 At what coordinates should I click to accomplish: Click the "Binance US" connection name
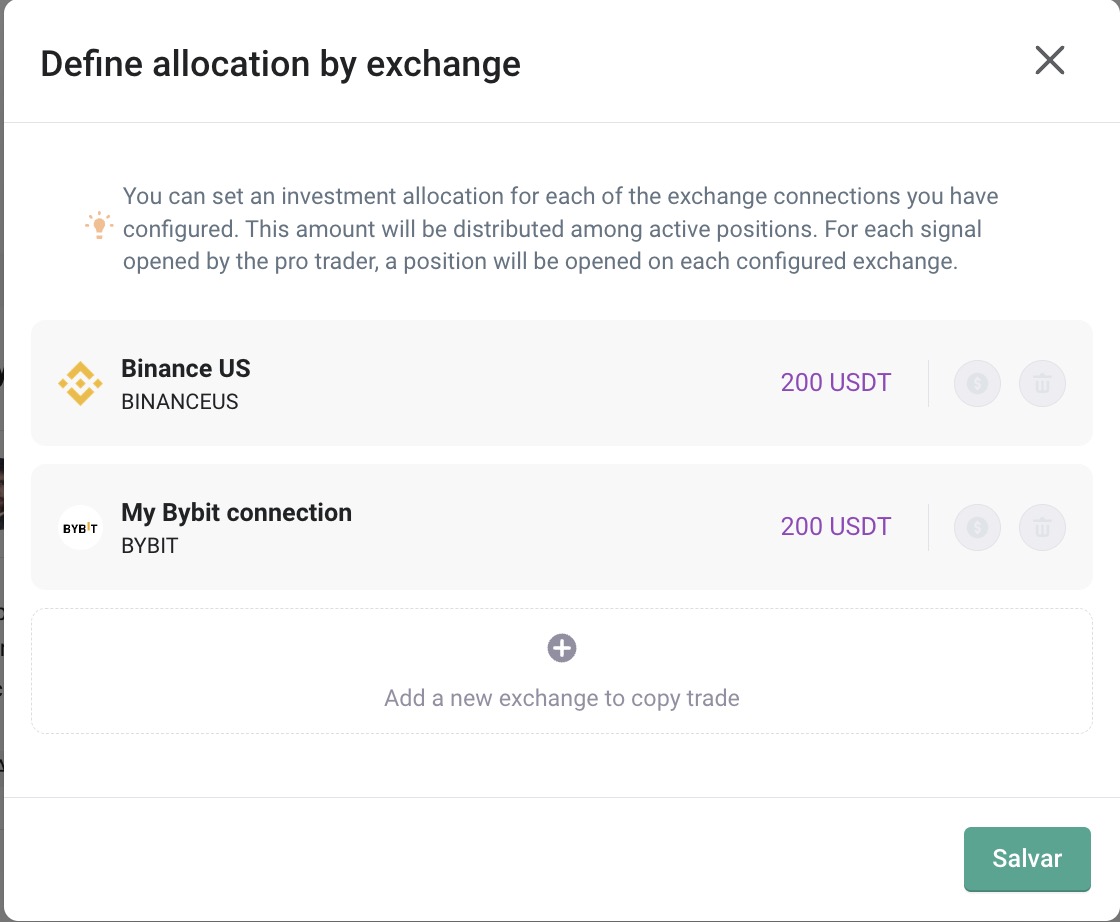[186, 369]
